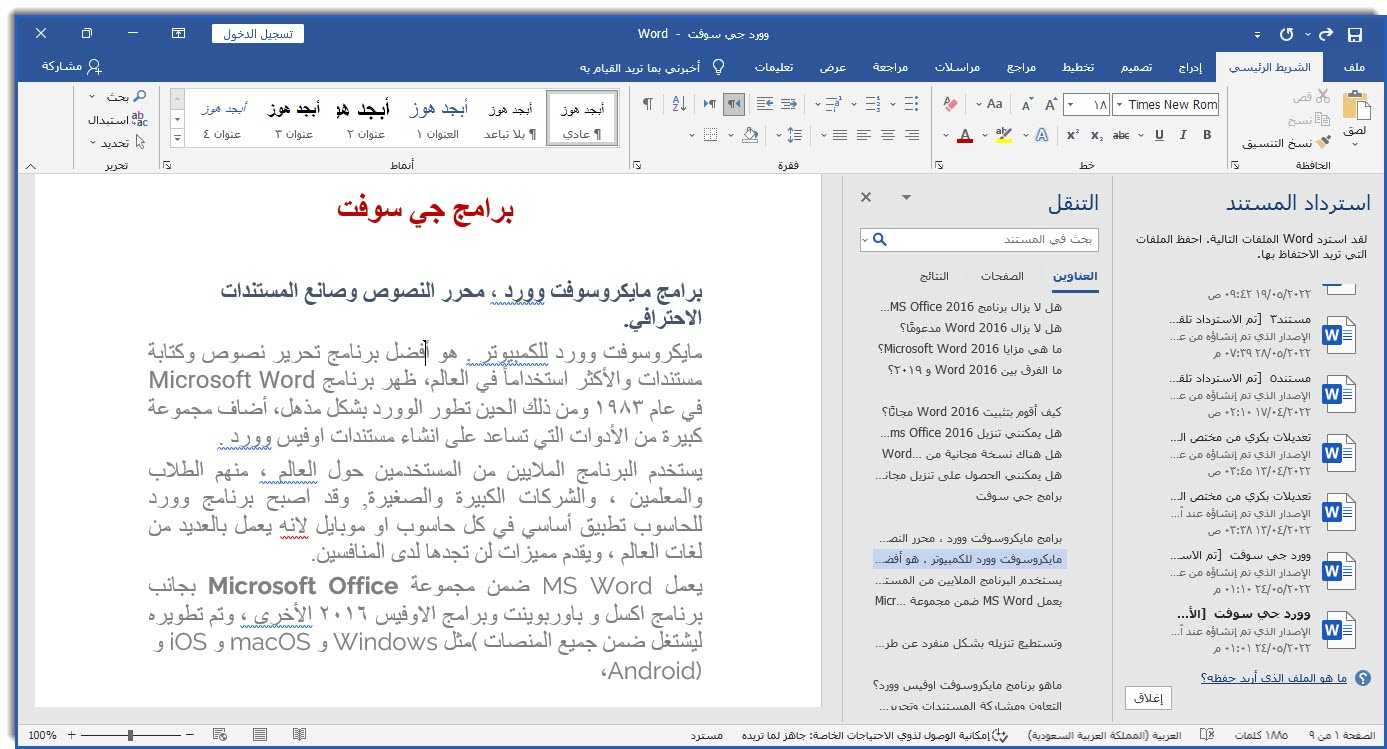Click the navigation pane search field

(979, 240)
